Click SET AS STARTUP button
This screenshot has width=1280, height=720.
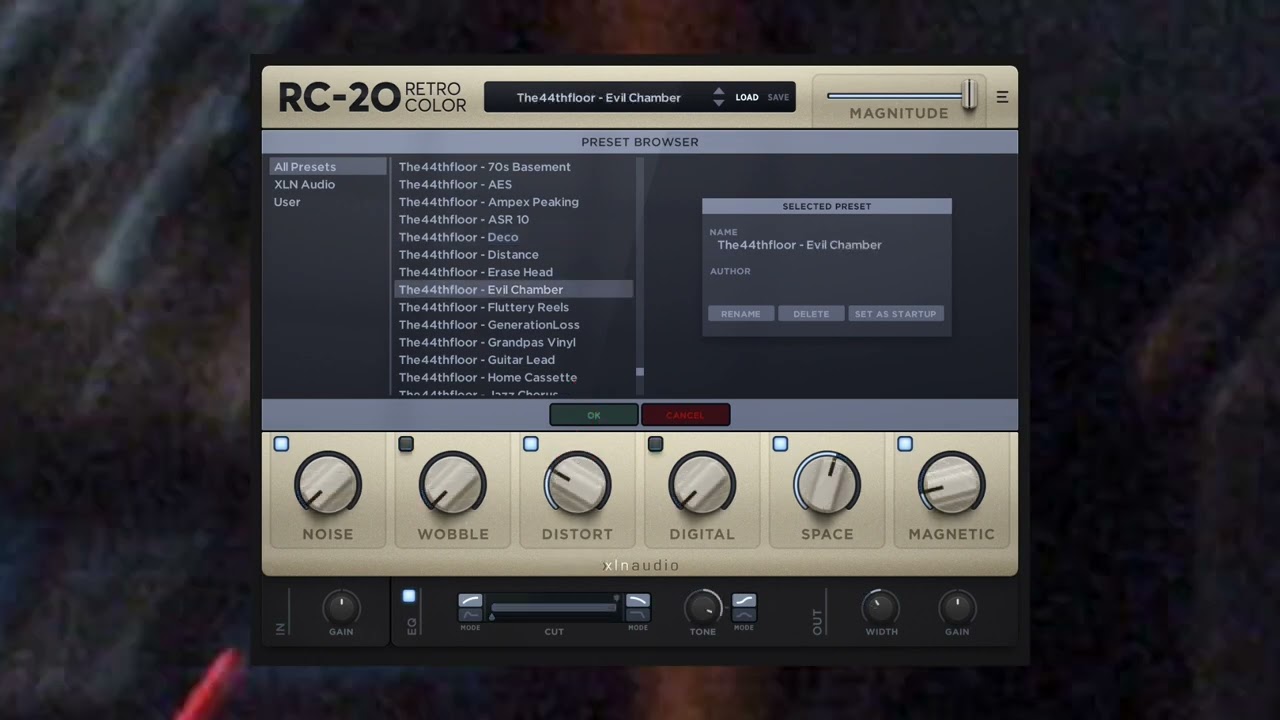[896, 314]
